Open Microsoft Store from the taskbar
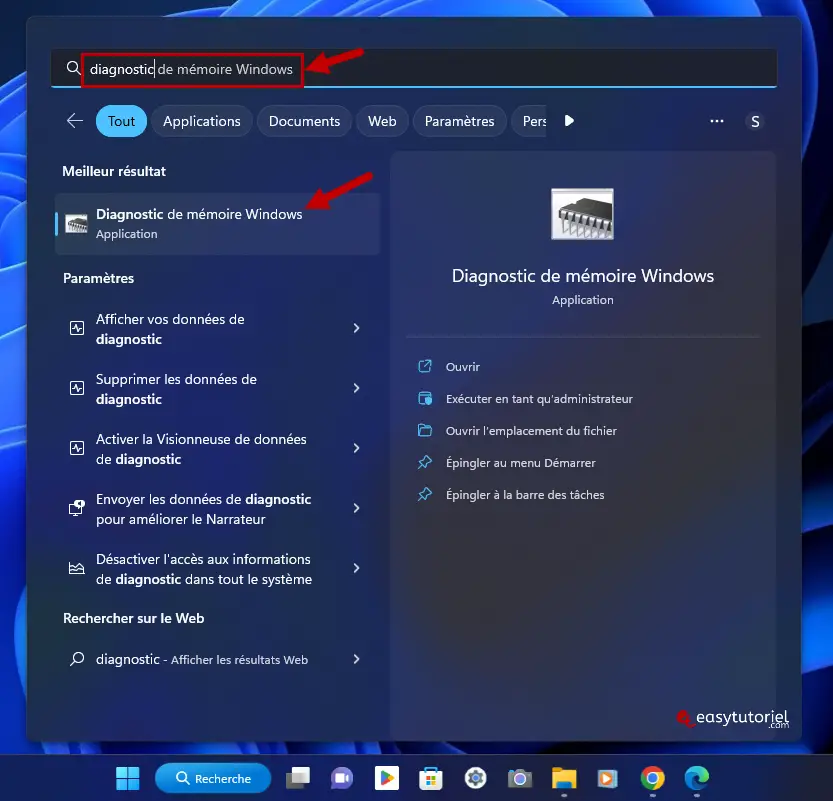 pyautogui.click(x=431, y=778)
